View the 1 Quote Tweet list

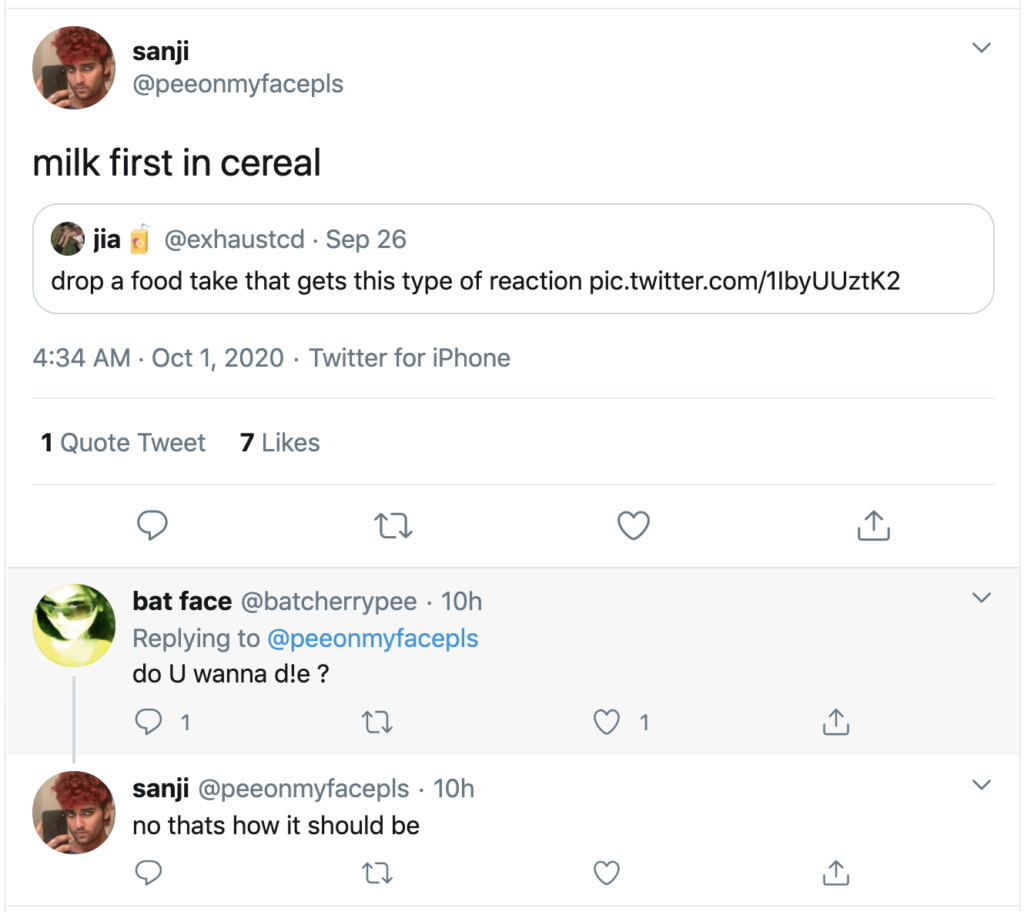tap(122, 442)
